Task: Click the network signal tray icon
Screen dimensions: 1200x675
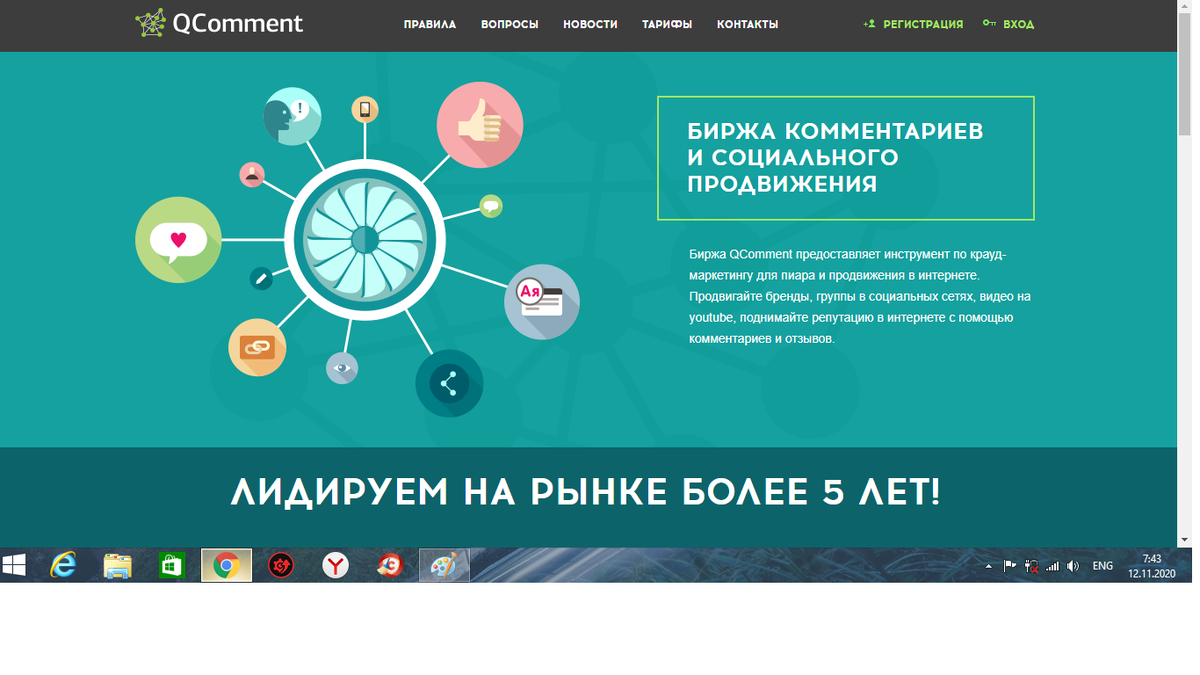Action: 1052,566
